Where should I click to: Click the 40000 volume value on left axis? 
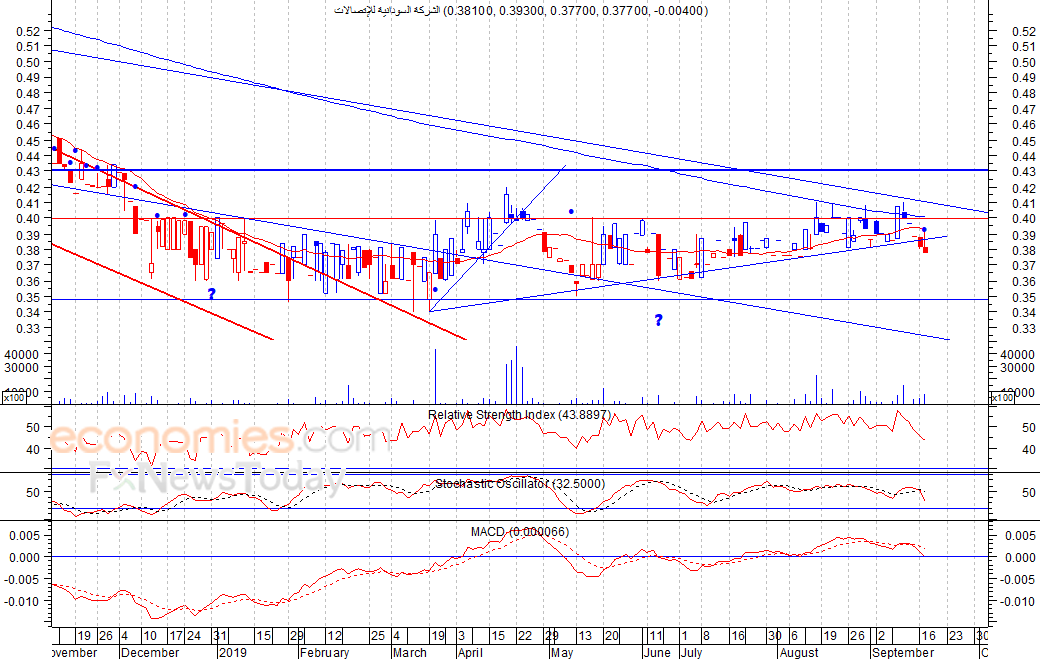coord(22,355)
